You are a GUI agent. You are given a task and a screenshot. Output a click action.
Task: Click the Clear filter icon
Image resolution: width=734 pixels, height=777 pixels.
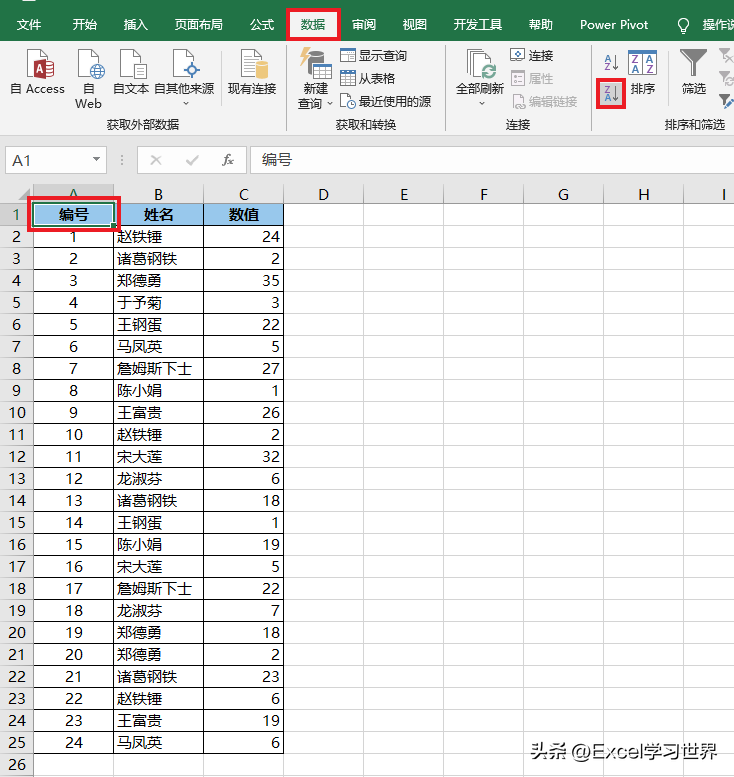726,56
